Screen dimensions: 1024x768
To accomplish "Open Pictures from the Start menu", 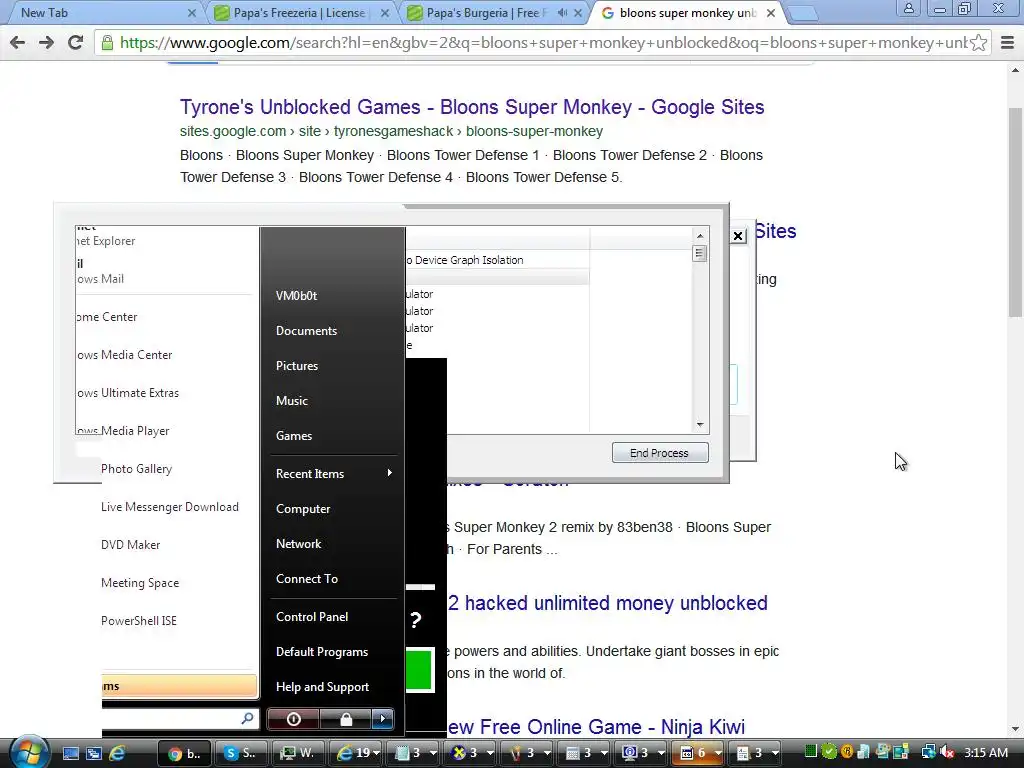I will pos(296,366).
